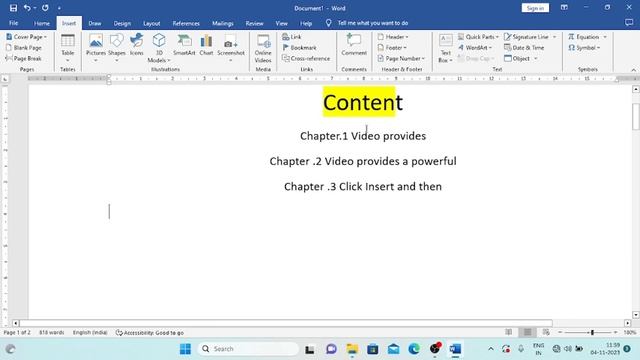This screenshot has width=640, height=360.
Task: Open the Pictures insert option
Action: pos(96,48)
